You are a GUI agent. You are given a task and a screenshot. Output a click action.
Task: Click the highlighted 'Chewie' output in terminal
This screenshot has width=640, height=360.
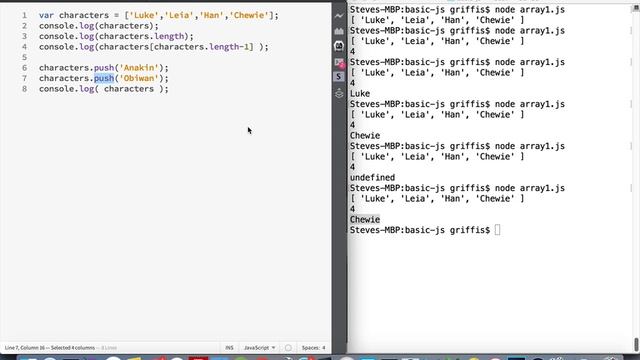[x=365, y=220]
